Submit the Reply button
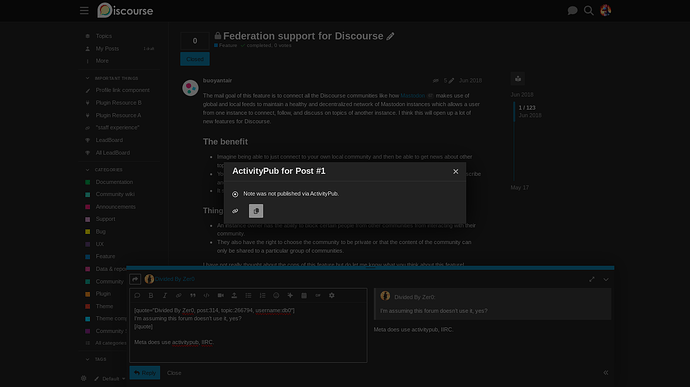Screen dimensions: 690x387 (145, 373)
